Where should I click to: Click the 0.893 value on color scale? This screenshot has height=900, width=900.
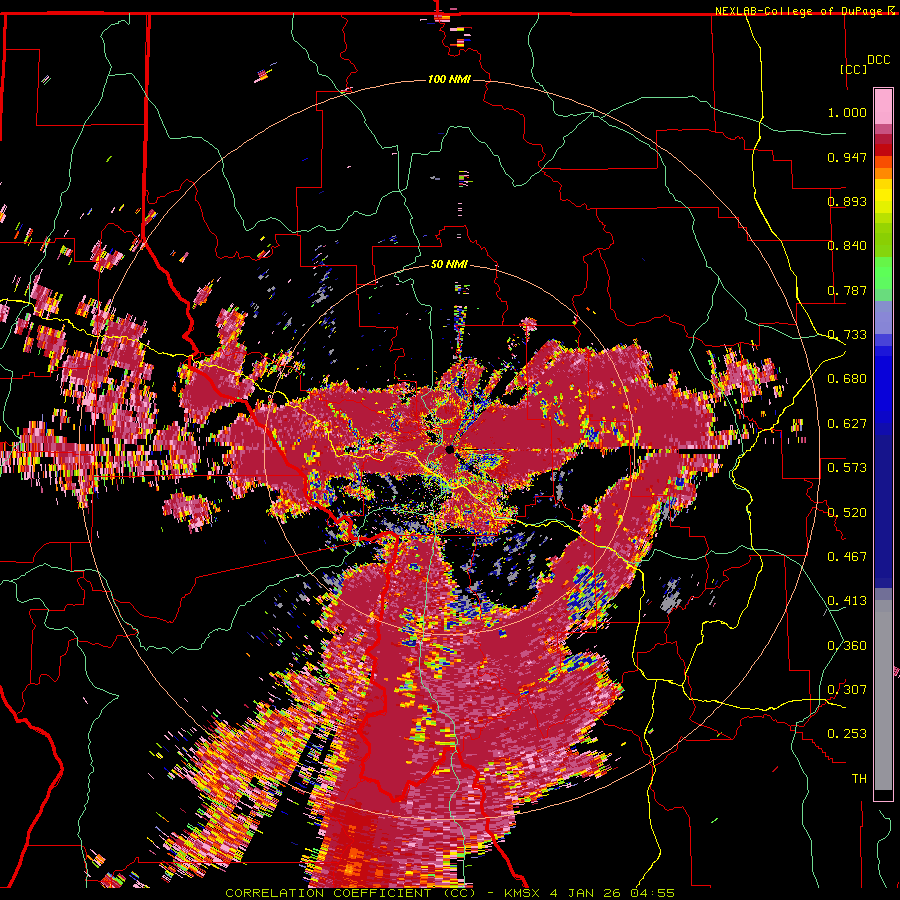(847, 201)
